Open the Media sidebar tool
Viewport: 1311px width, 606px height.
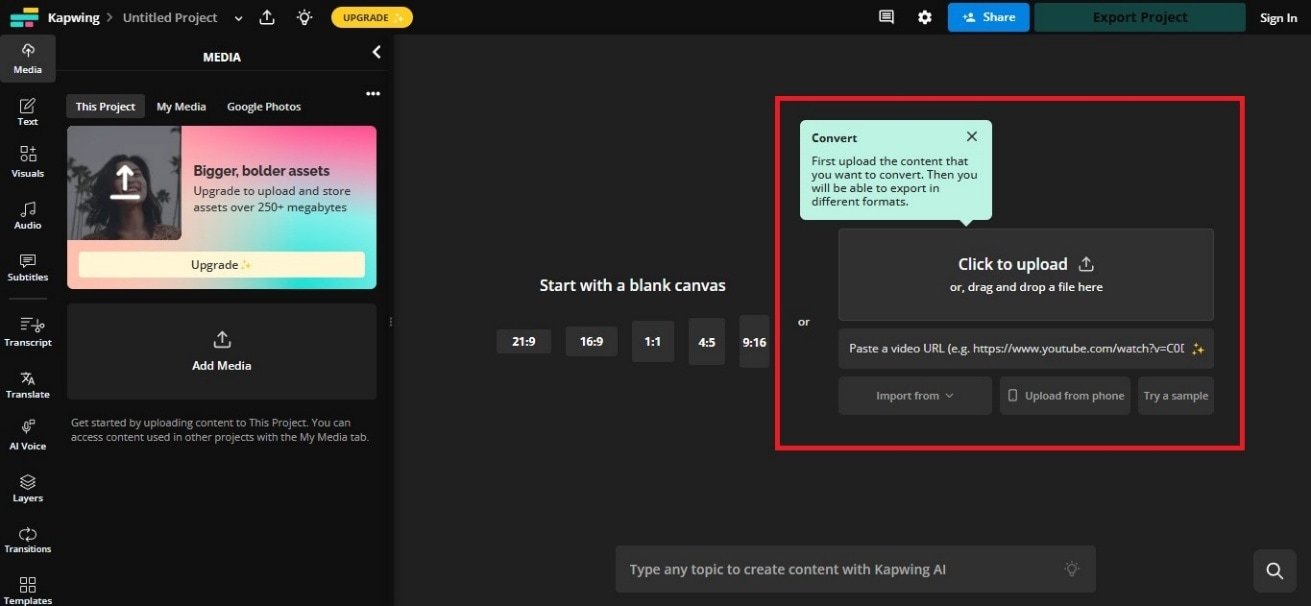28,59
